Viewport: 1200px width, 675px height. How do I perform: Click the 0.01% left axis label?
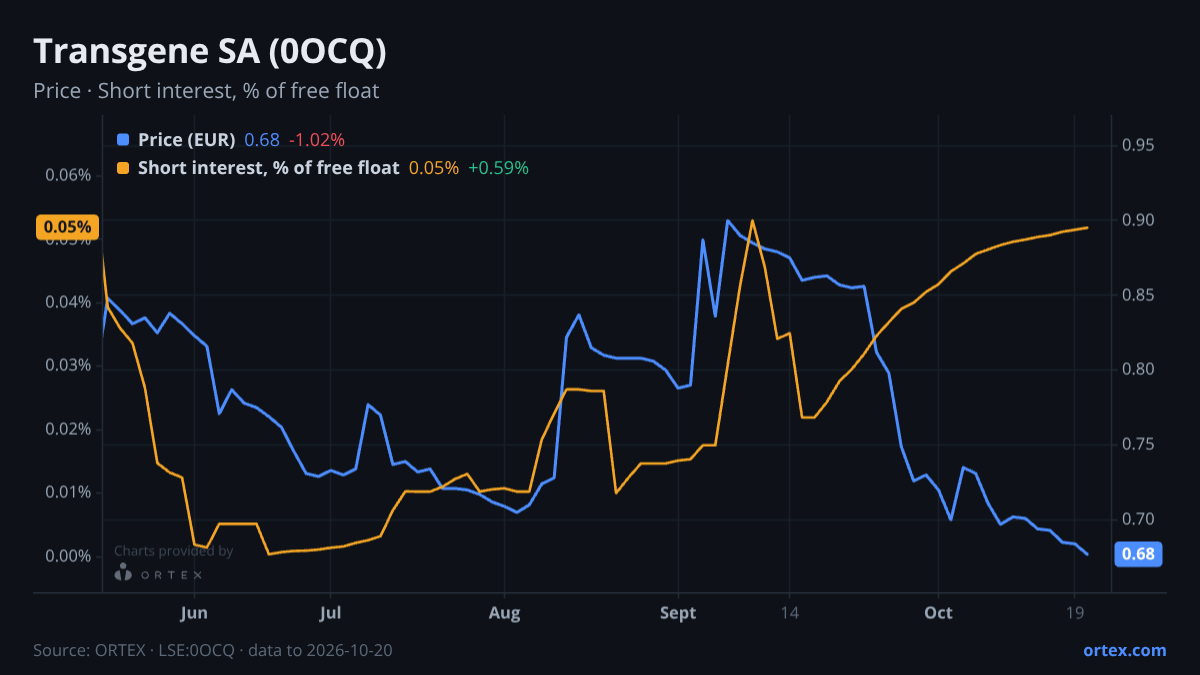tap(68, 492)
